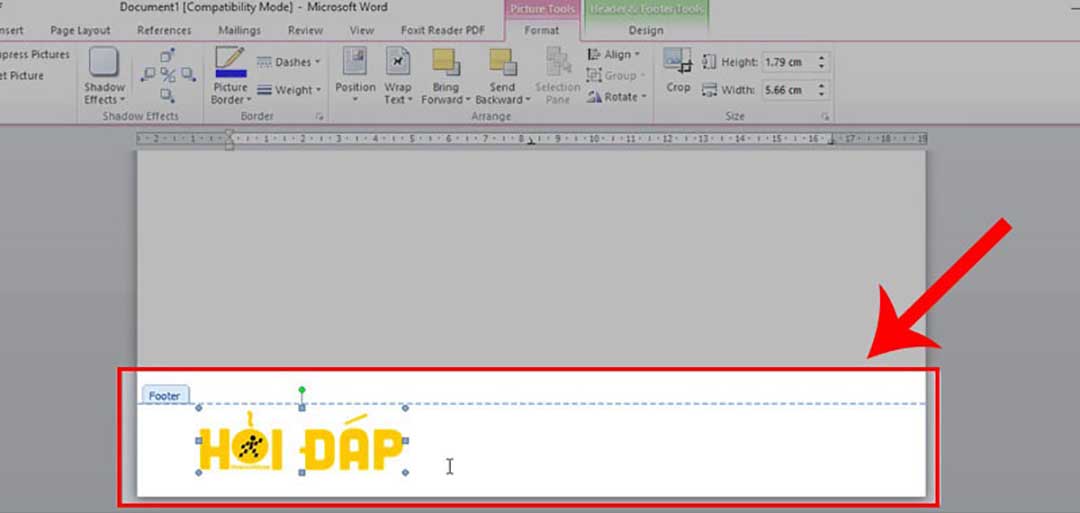1080x513 pixels.
Task: Click the Compress Pictures button
Action: pos(33,54)
